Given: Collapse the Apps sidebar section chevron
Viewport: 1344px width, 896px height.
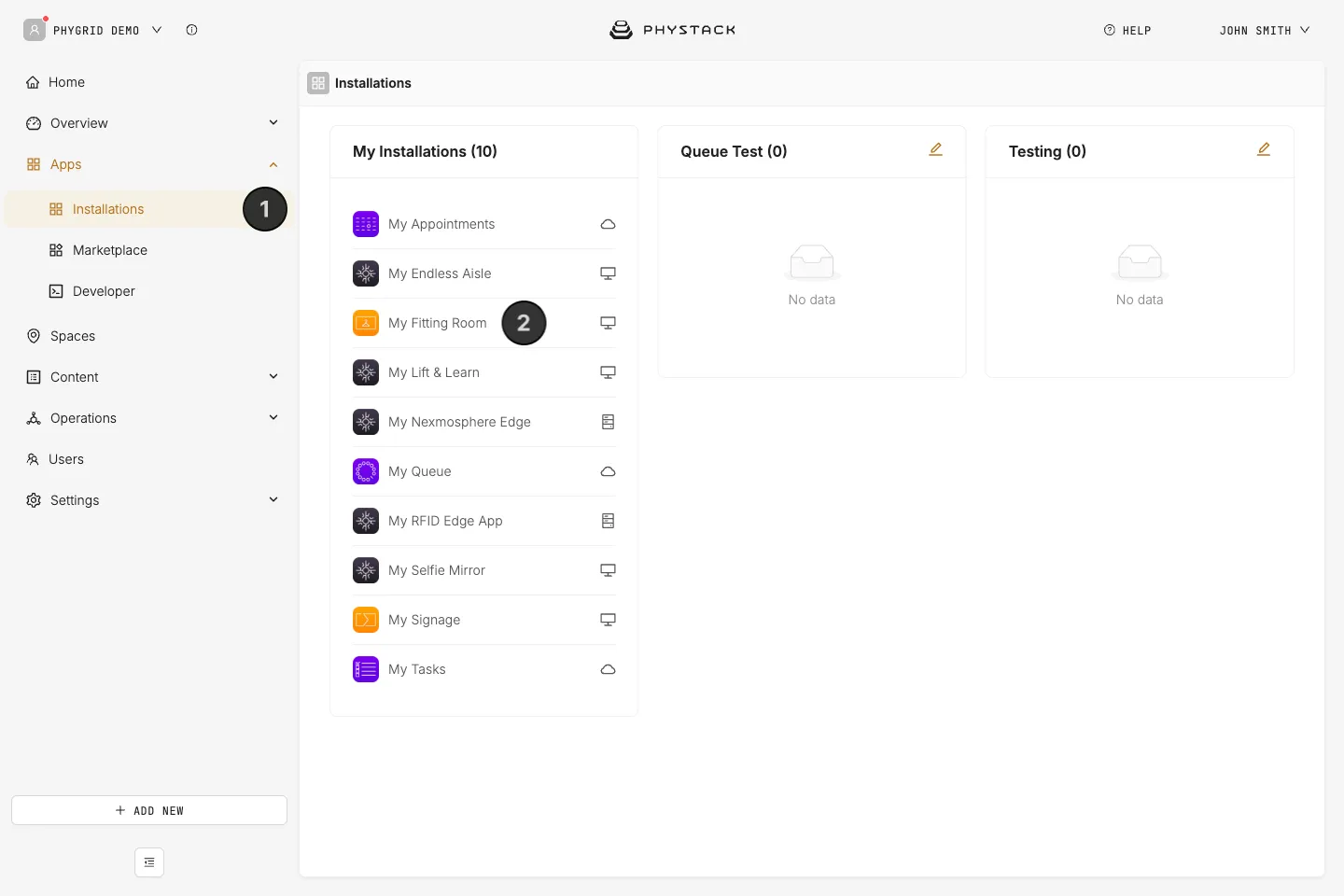Looking at the screenshot, I should [273, 164].
